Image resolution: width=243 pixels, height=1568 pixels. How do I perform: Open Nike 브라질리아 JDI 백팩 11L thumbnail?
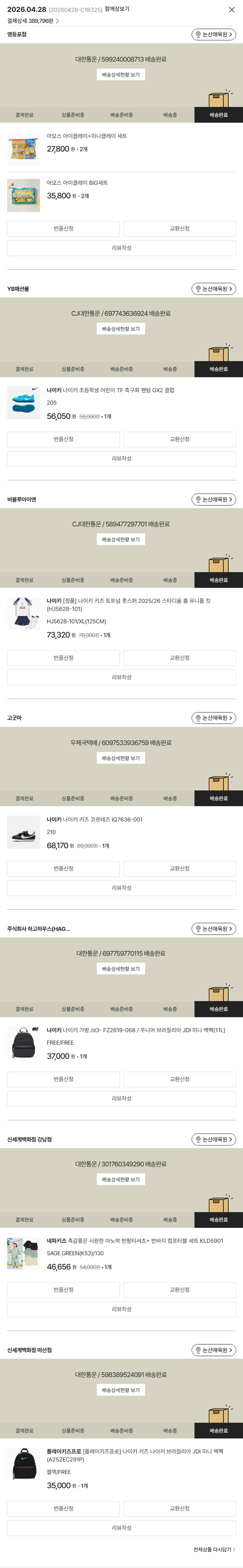click(x=24, y=1043)
